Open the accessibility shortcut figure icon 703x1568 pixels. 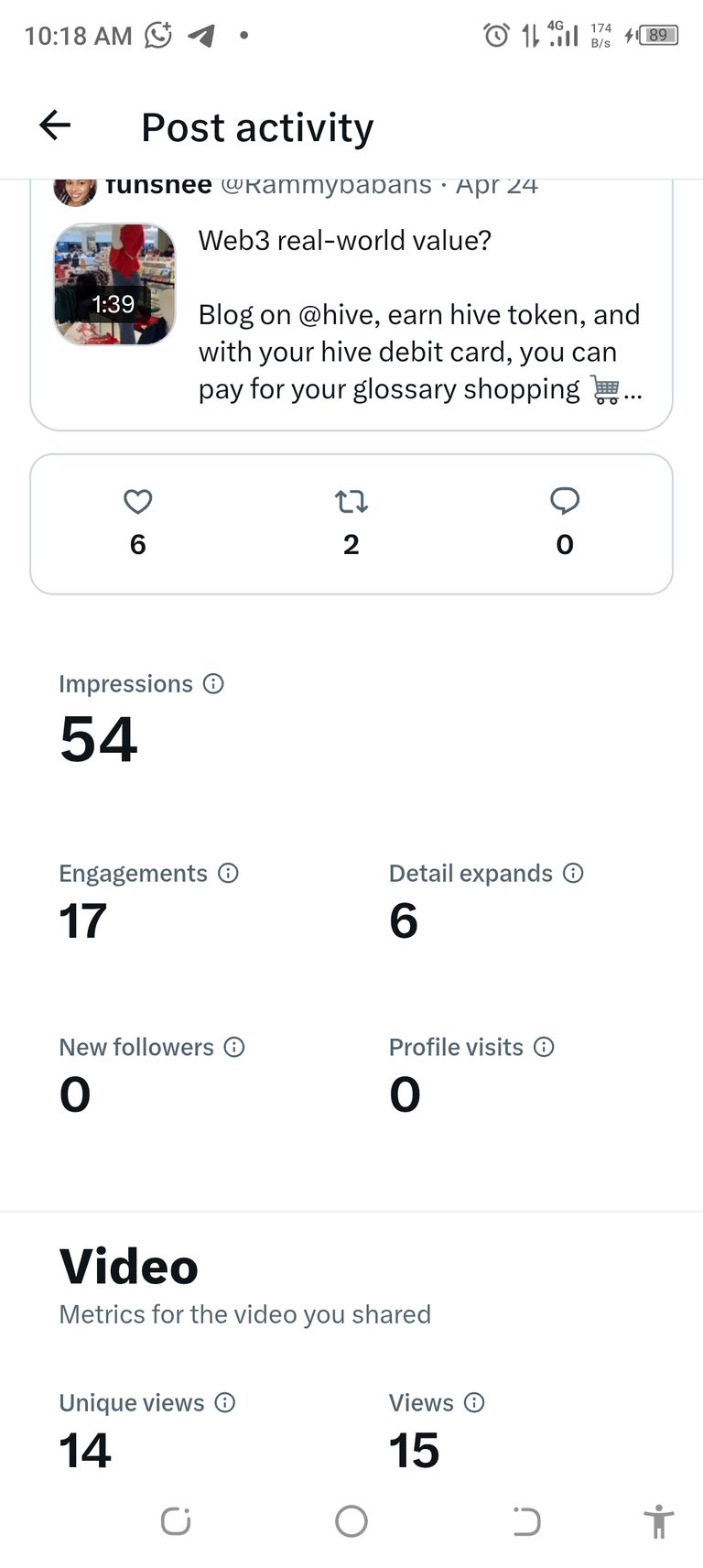(x=658, y=1521)
